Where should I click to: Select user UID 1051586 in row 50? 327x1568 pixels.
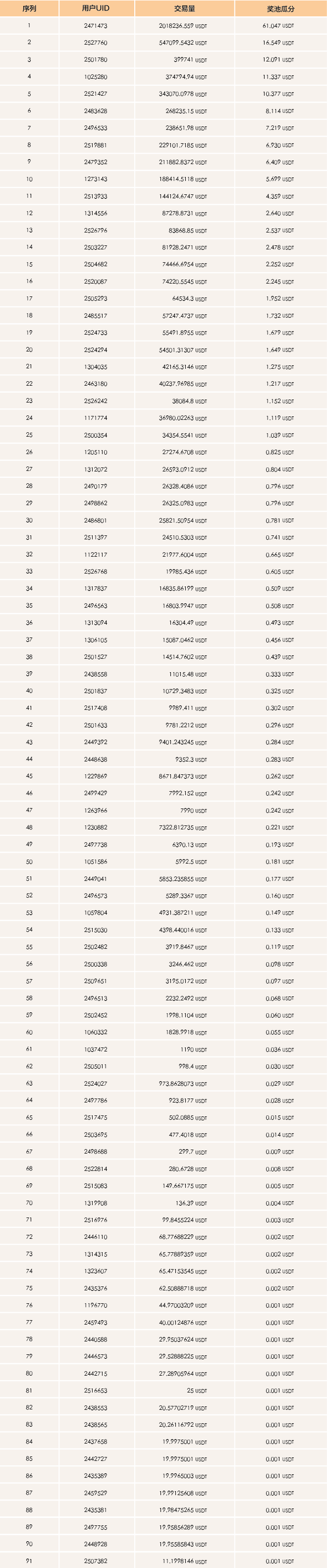point(96,861)
